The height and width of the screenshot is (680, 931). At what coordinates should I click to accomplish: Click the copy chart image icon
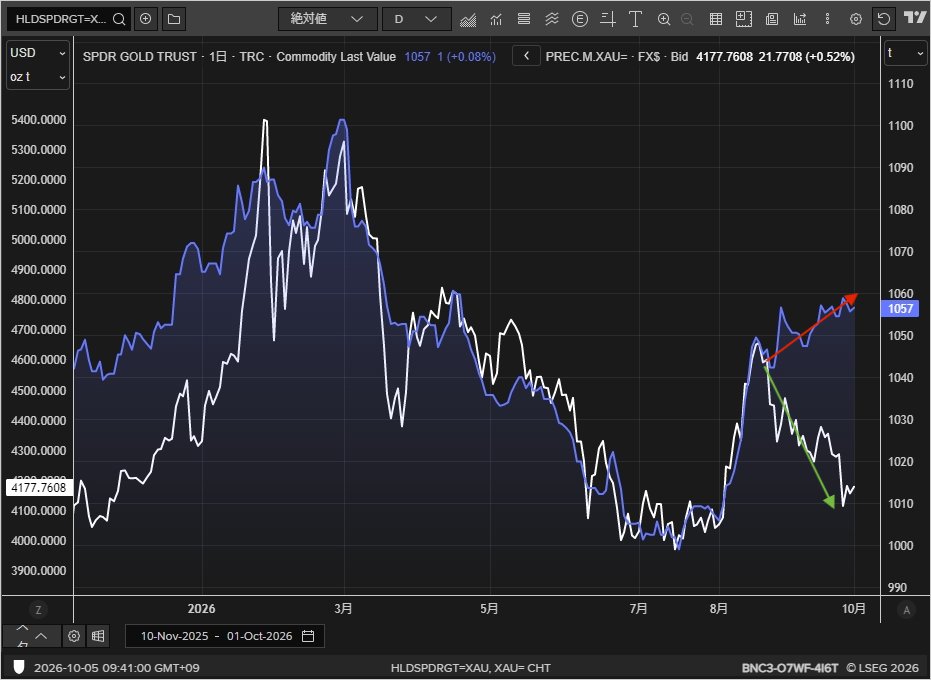772,19
